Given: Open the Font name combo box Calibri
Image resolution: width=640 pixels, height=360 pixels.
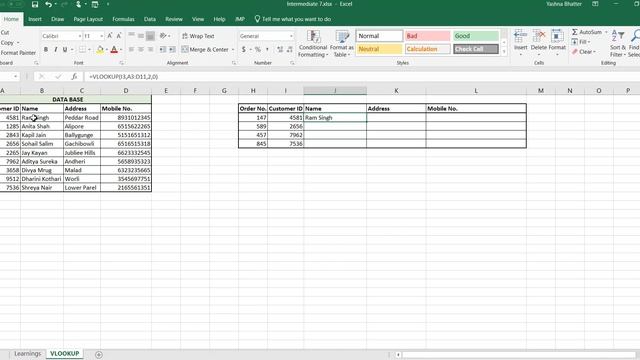Looking at the screenshot, I should [x=61, y=36].
